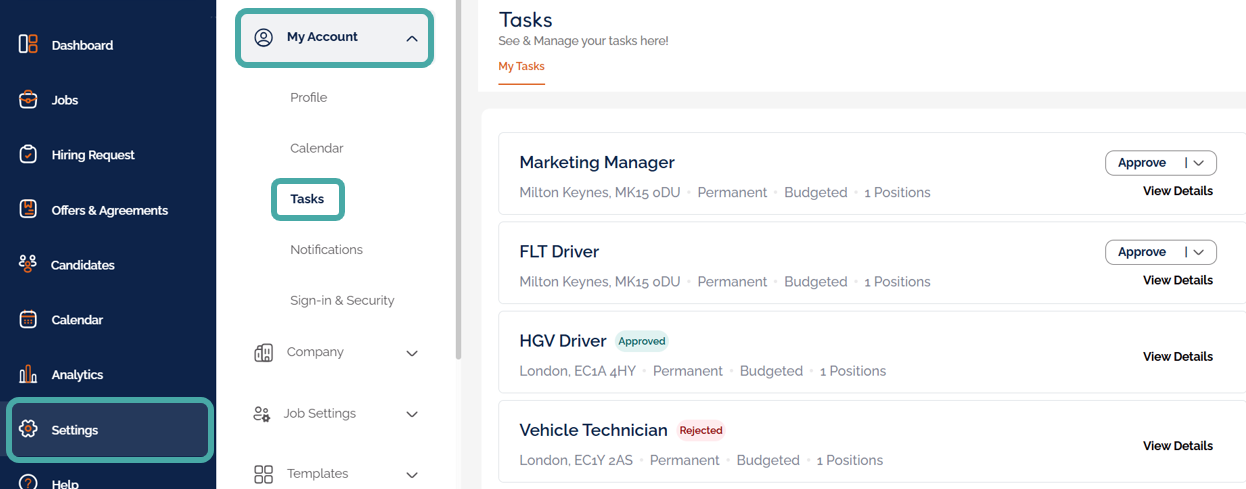Switch to the My Tasks tab
1246x489 pixels.
click(x=521, y=67)
